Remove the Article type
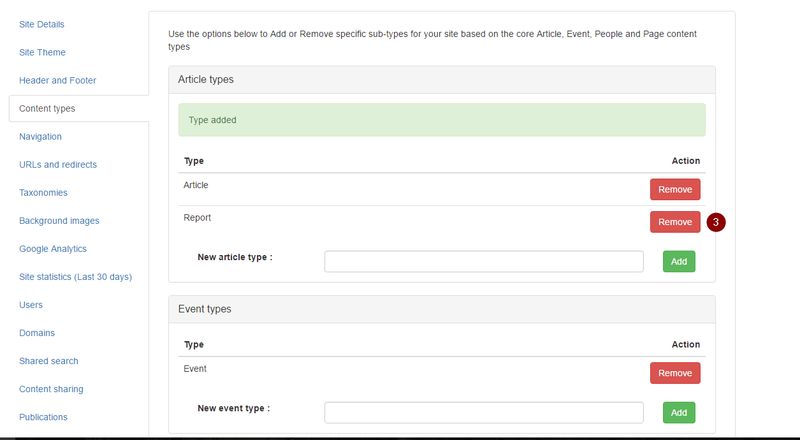The width and height of the screenshot is (800, 440). coord(674,189)
